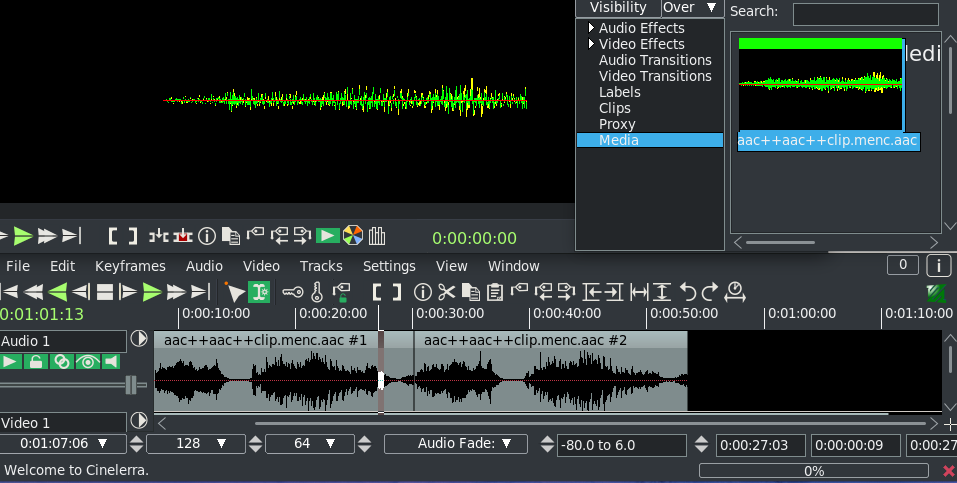Open the Settings menu

[388, 266]
